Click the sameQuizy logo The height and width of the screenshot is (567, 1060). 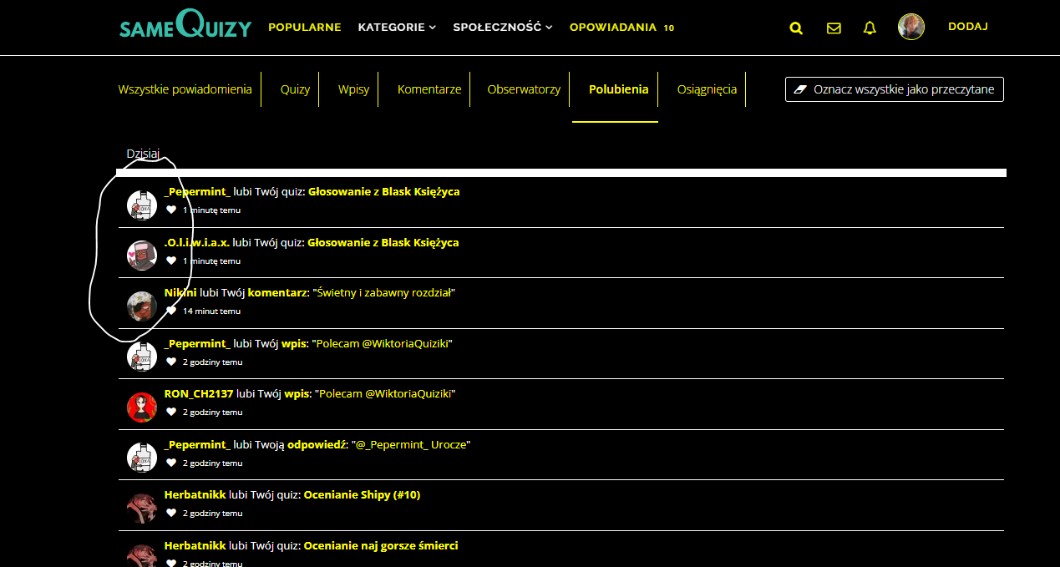(185, 27)
